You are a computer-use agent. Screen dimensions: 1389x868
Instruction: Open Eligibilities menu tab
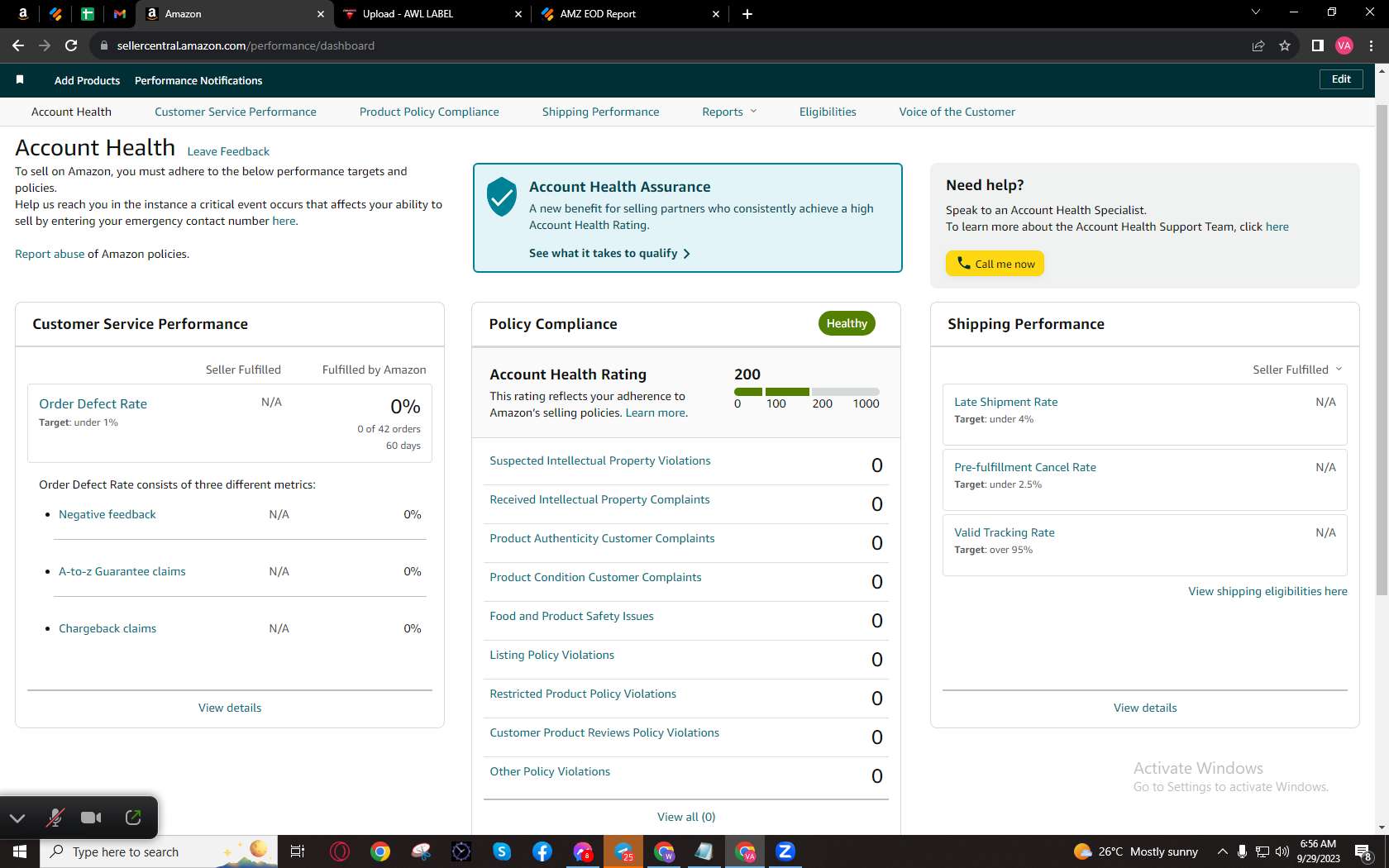(828, 112)
